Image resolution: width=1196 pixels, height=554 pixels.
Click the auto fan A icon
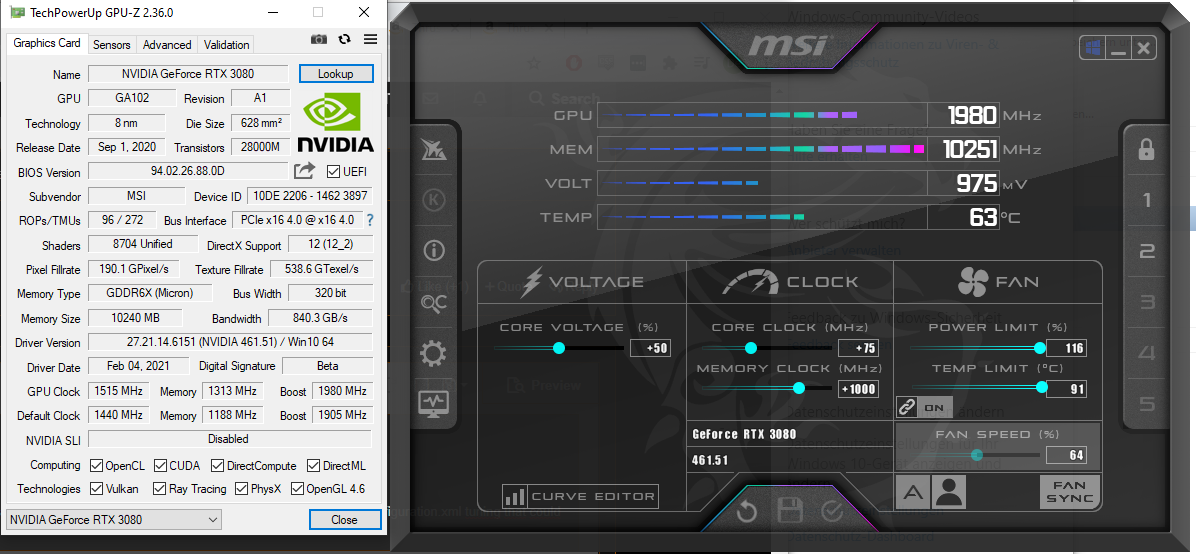[913, 492]
